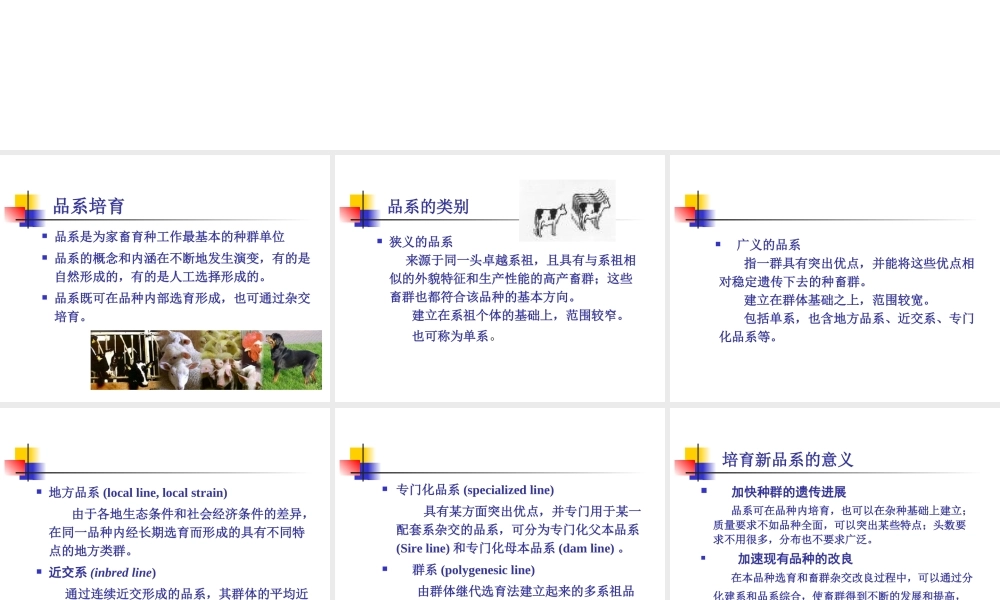Viewport: 1000px width, 600px height.
Task: Select the bullet 加快种群的遗传进展
Action: (x=792, y=491)
